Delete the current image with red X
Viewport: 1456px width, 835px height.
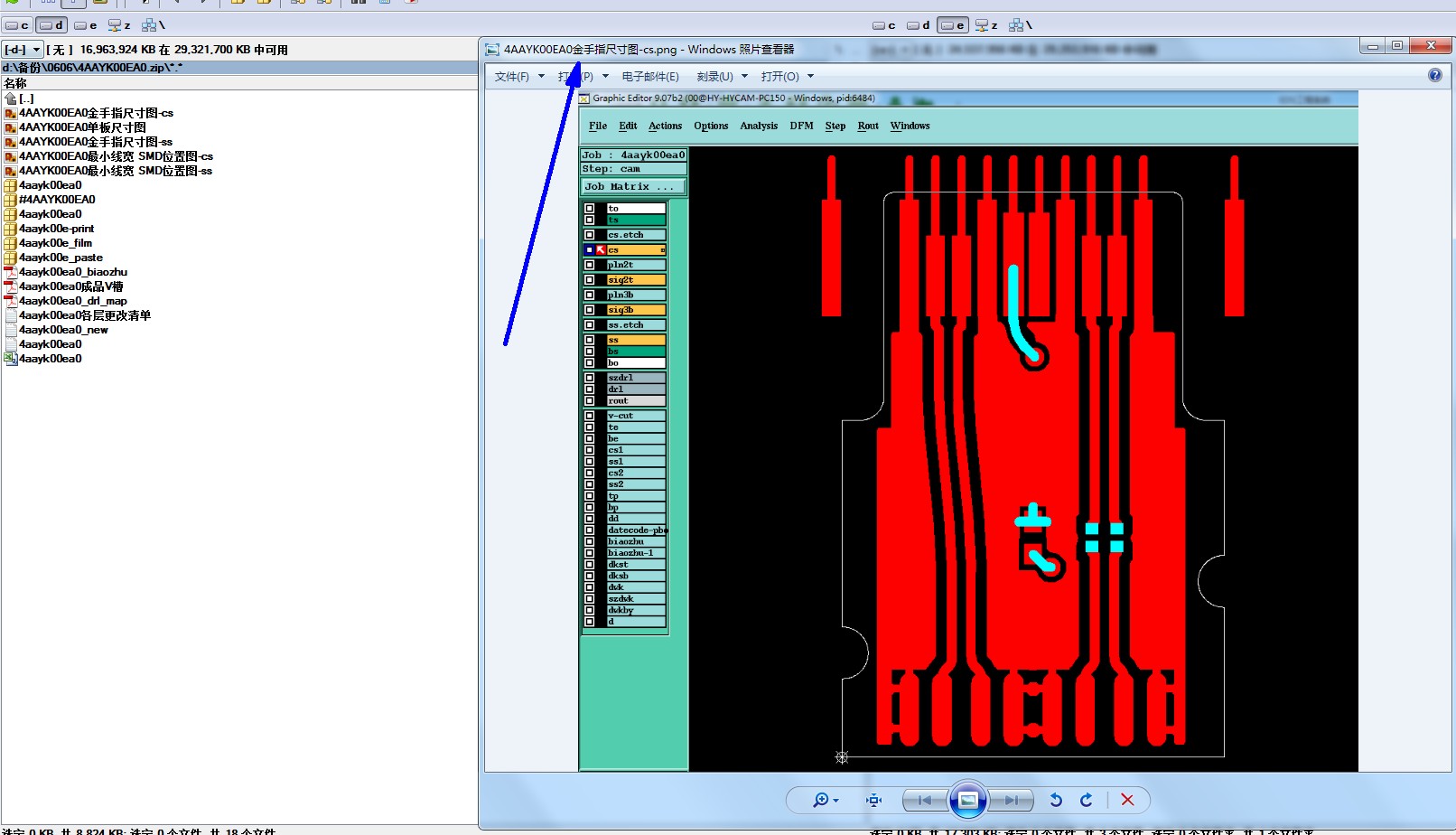(x=1127, y=800)
